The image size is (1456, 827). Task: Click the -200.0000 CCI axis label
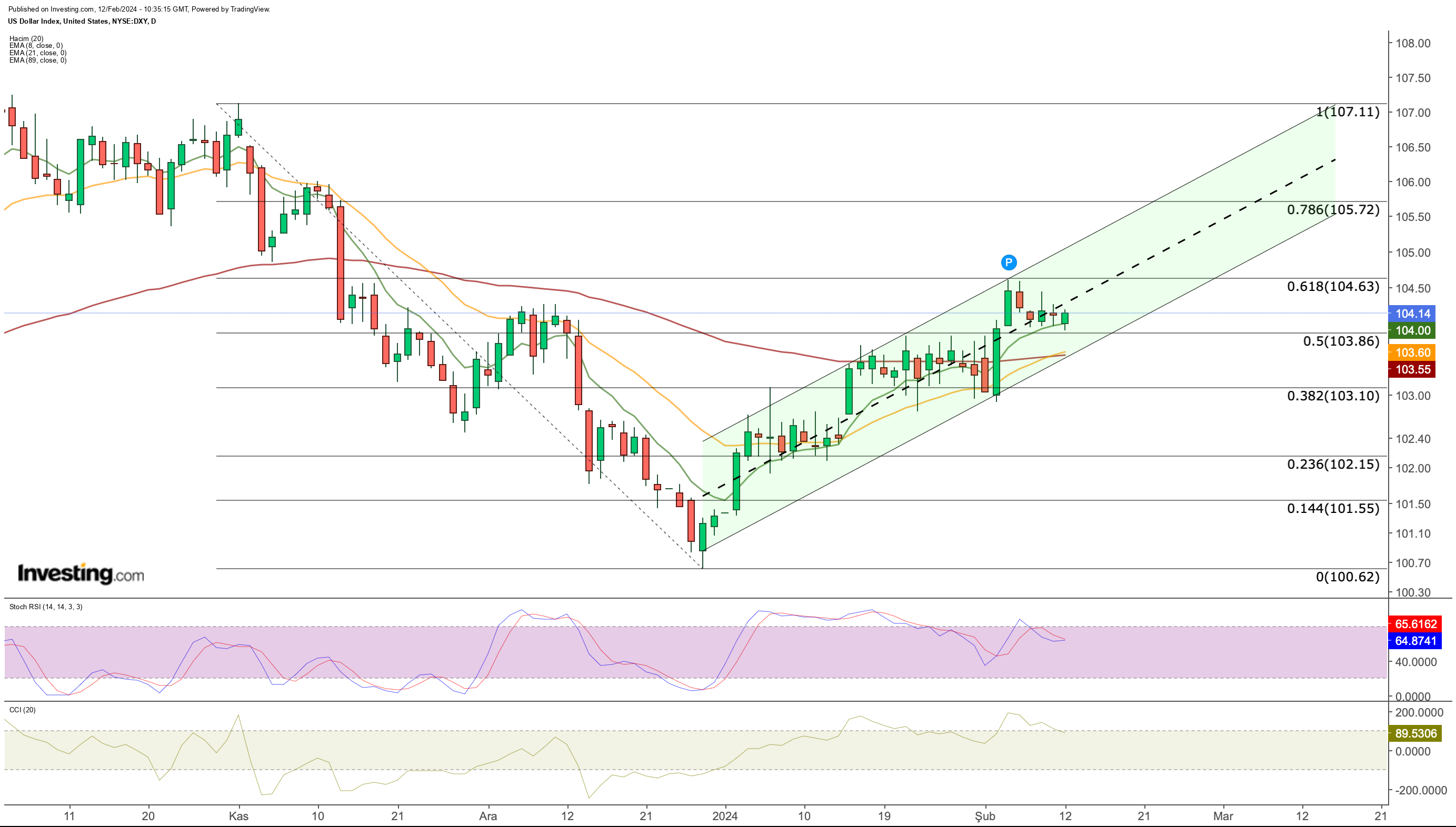tap(1421, 791)
